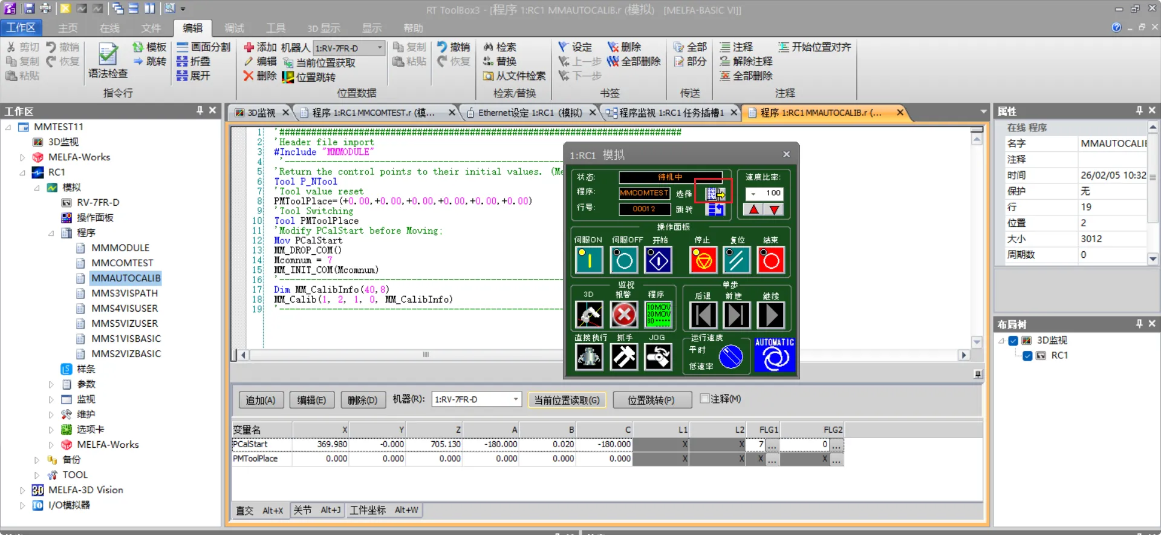Click the syntax check (语法检查) icon
The image size is (1161, 535).
(x=108, y=54)
